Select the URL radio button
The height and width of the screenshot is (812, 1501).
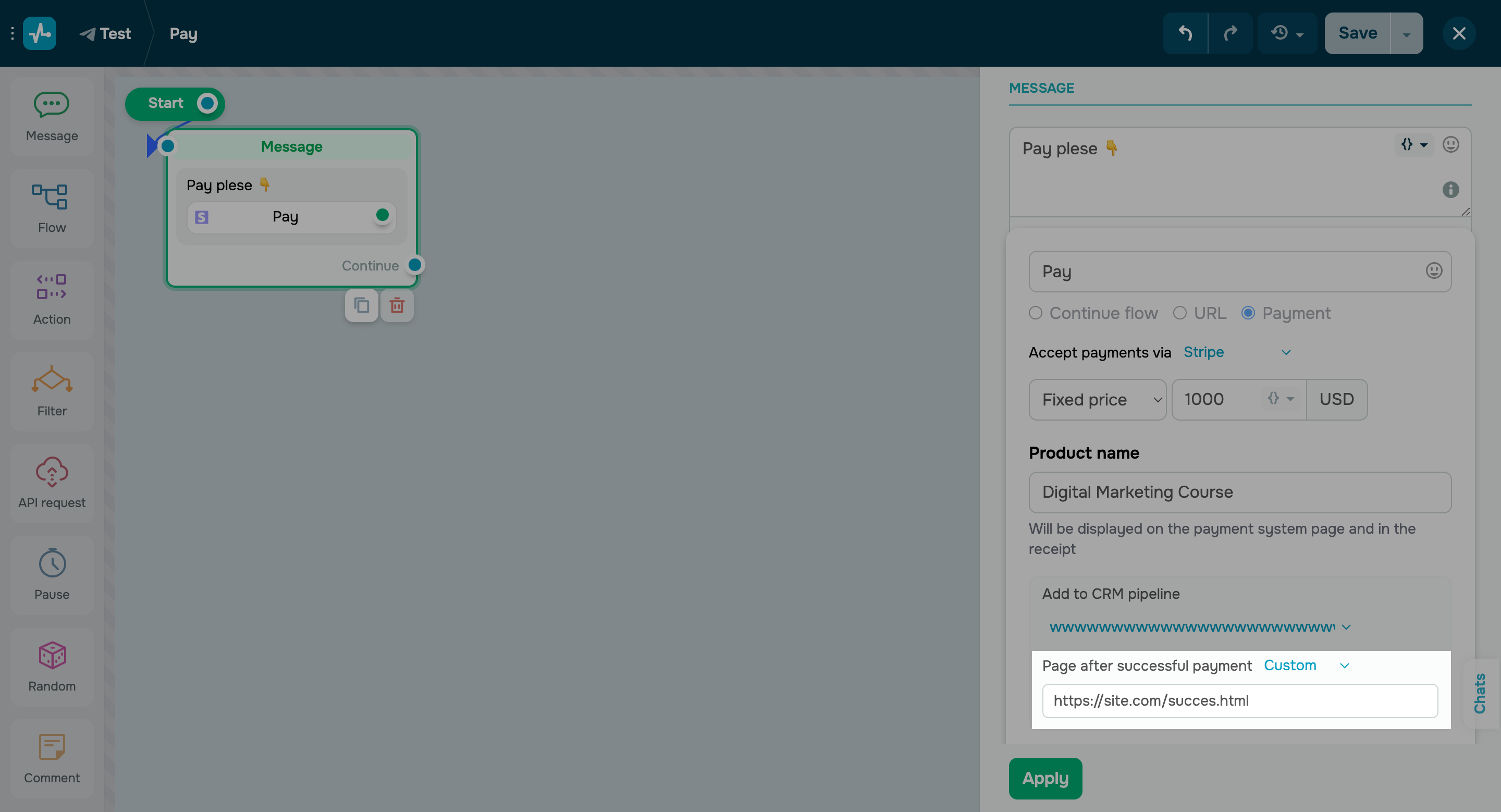1180,313
